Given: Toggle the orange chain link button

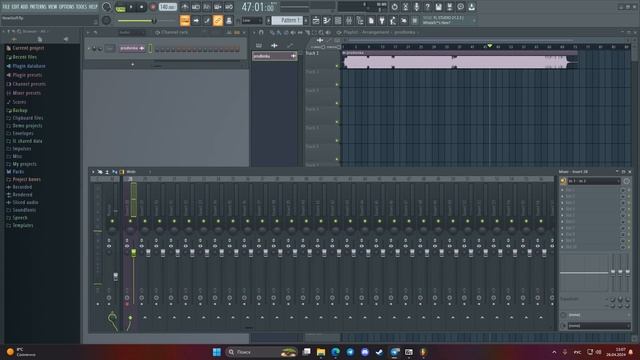Looking at the screenshot, I should (218, 20).
